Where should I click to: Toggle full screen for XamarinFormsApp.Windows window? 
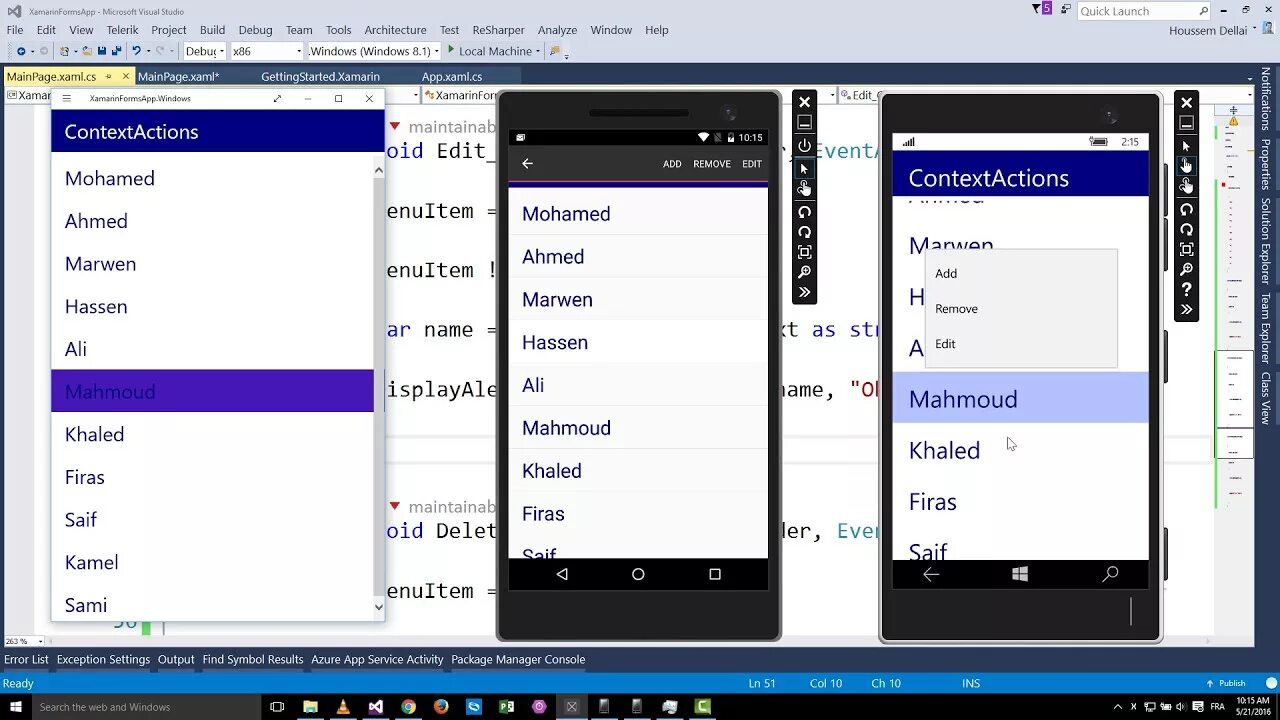click(277, 98)
